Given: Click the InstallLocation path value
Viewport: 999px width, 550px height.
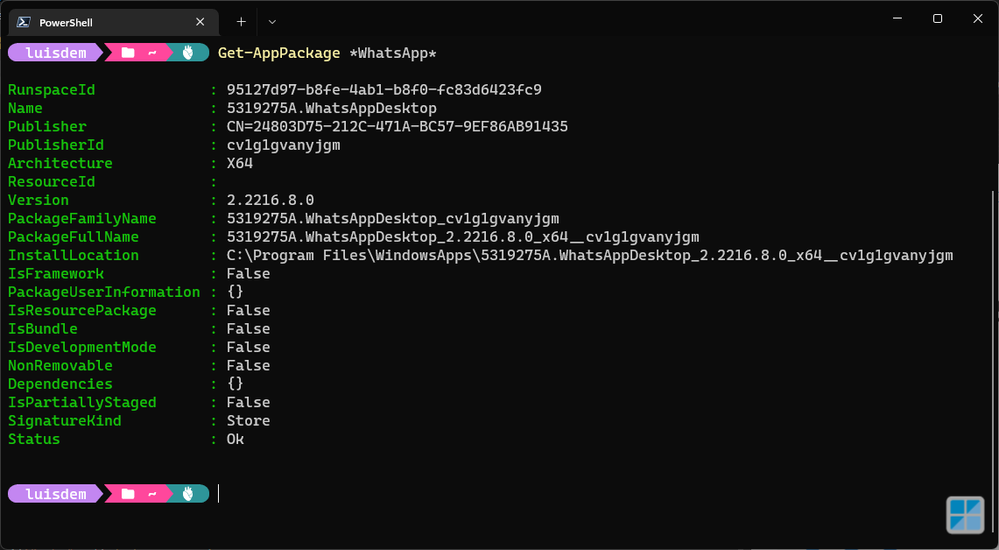Looking at the screenshot, I should point(589,256).
